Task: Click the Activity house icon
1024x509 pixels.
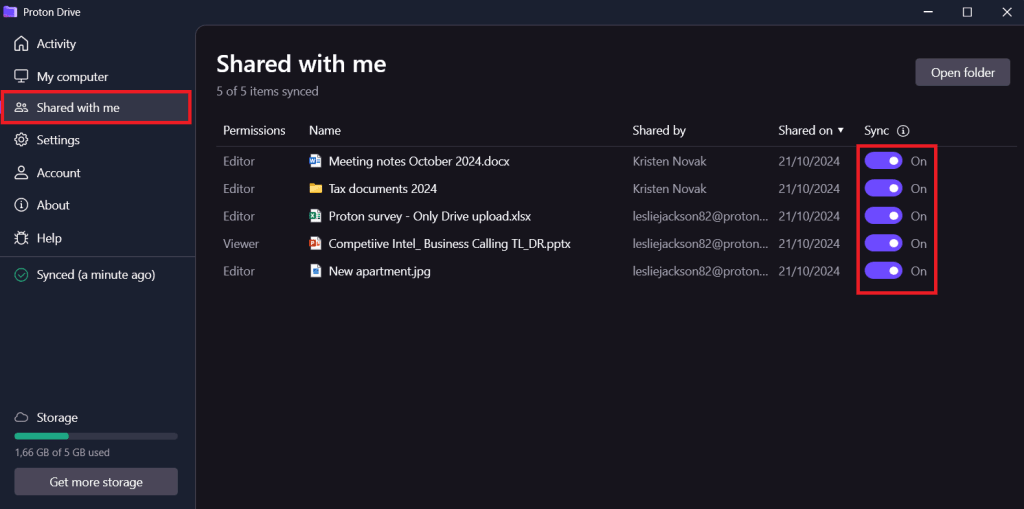Action: coord(22,44)
